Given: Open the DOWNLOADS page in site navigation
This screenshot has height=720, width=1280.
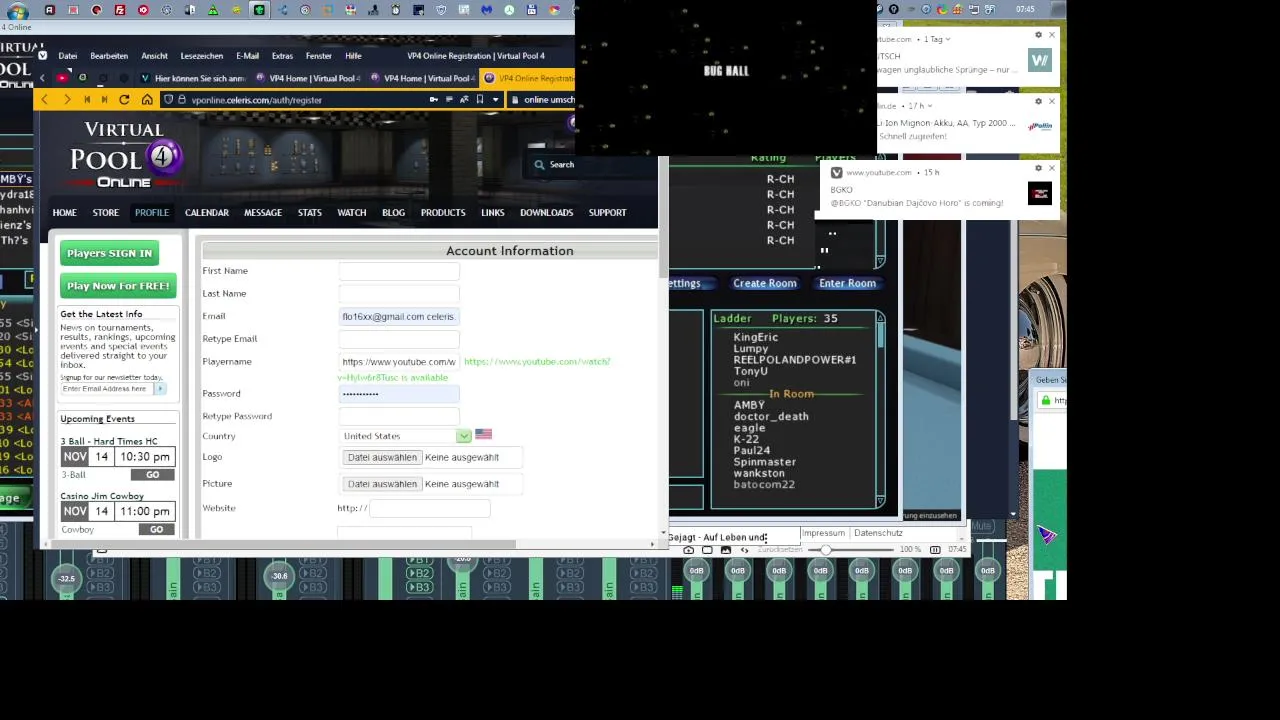Looking at the screenshot, I should point(546,212).
